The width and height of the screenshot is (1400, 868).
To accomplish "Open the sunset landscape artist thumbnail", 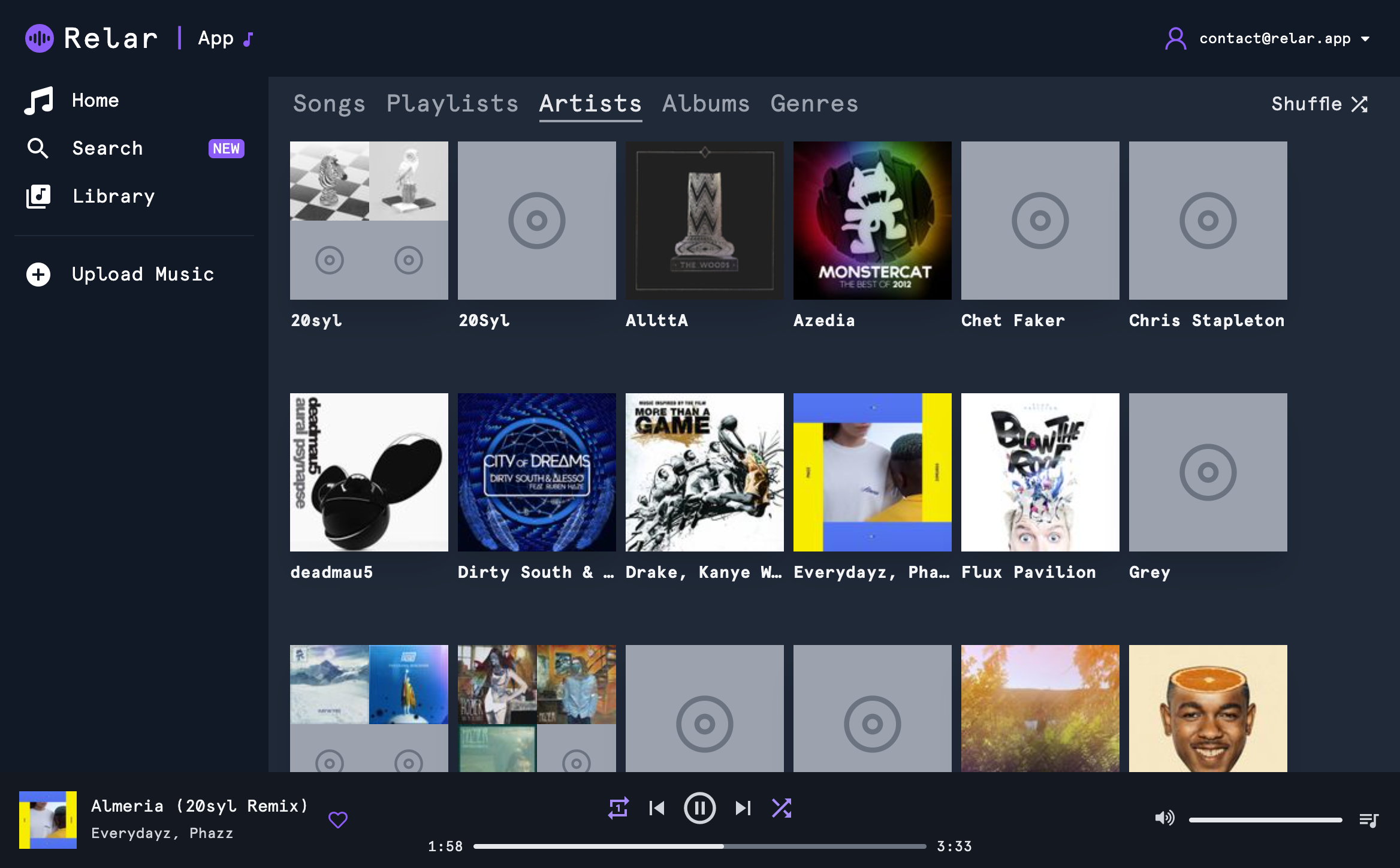I will coord(1040,709).
